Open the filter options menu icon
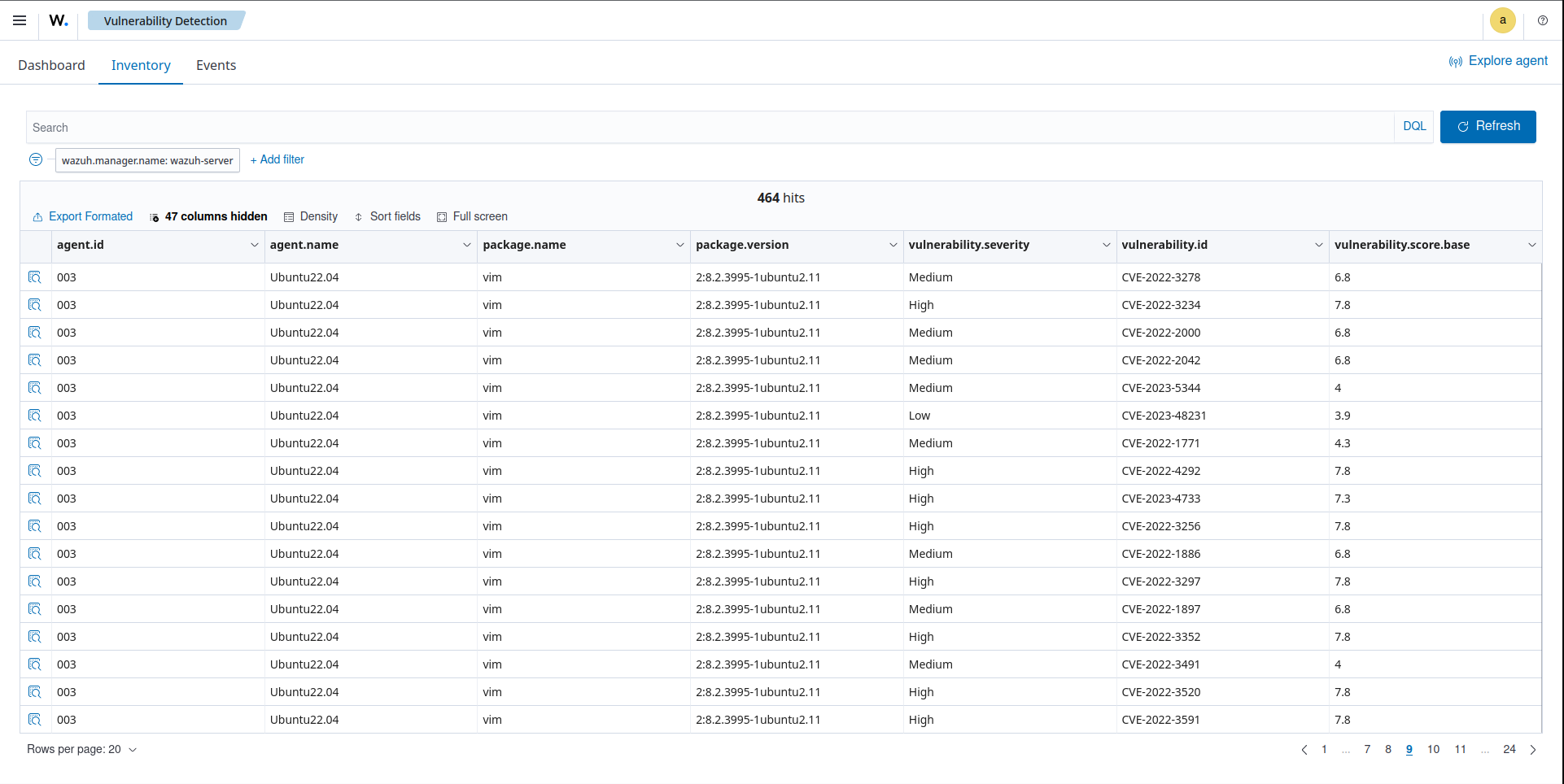The height and width of the screenshot is (784, 1564). pyautogui.click(x=36, y=159)
